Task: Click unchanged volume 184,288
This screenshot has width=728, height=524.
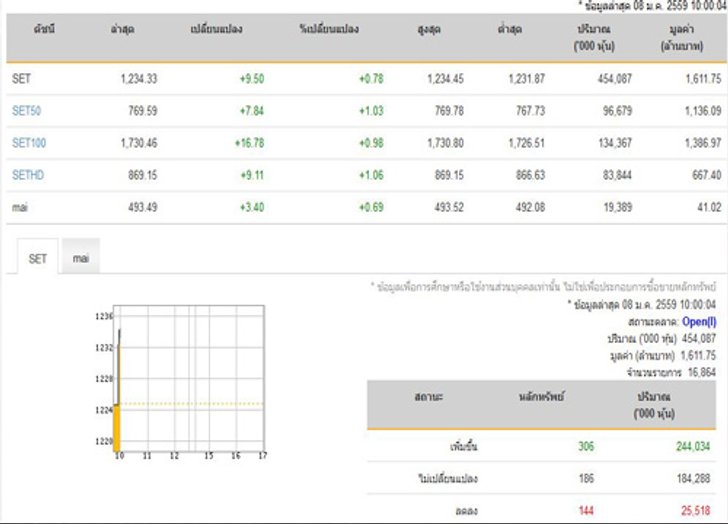Action: [693, 478]
